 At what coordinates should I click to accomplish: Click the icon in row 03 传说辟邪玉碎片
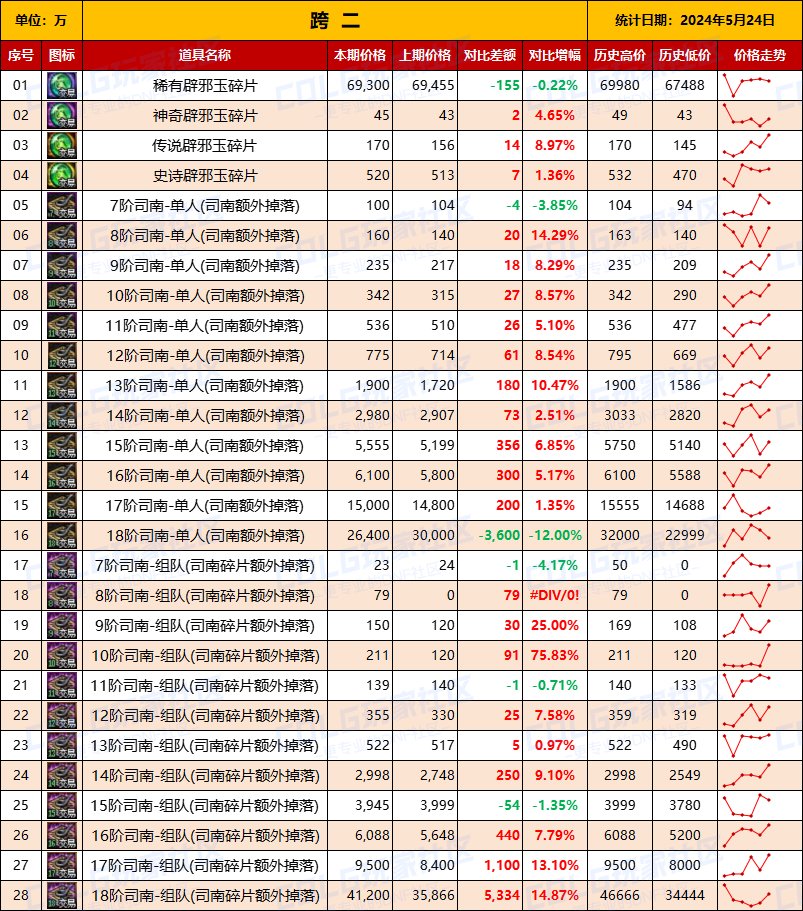coord(62,145)
